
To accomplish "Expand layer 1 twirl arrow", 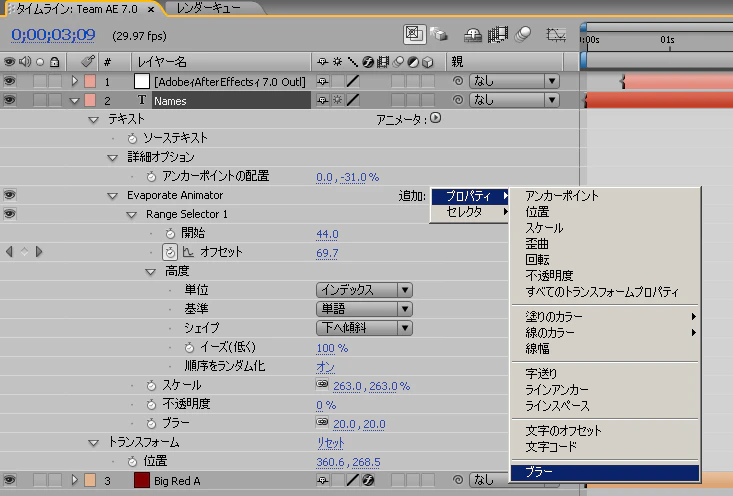I will point(74,81).
